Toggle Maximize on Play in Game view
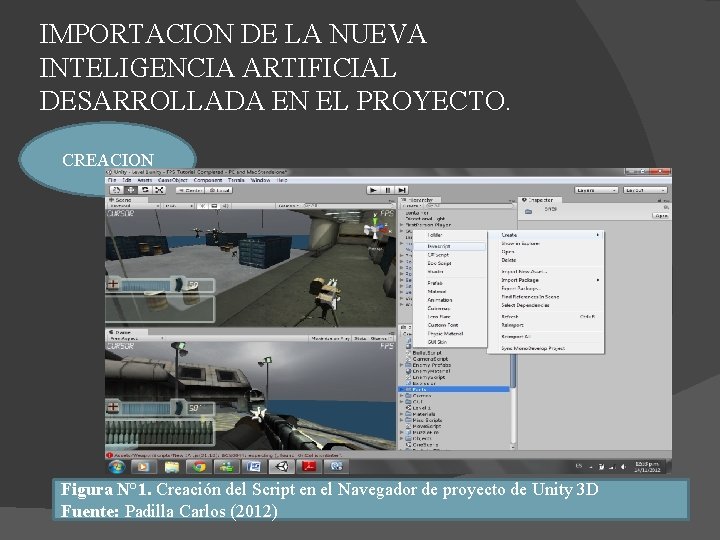720x540 pixels. pyautogui.click(x=330, y=338)
